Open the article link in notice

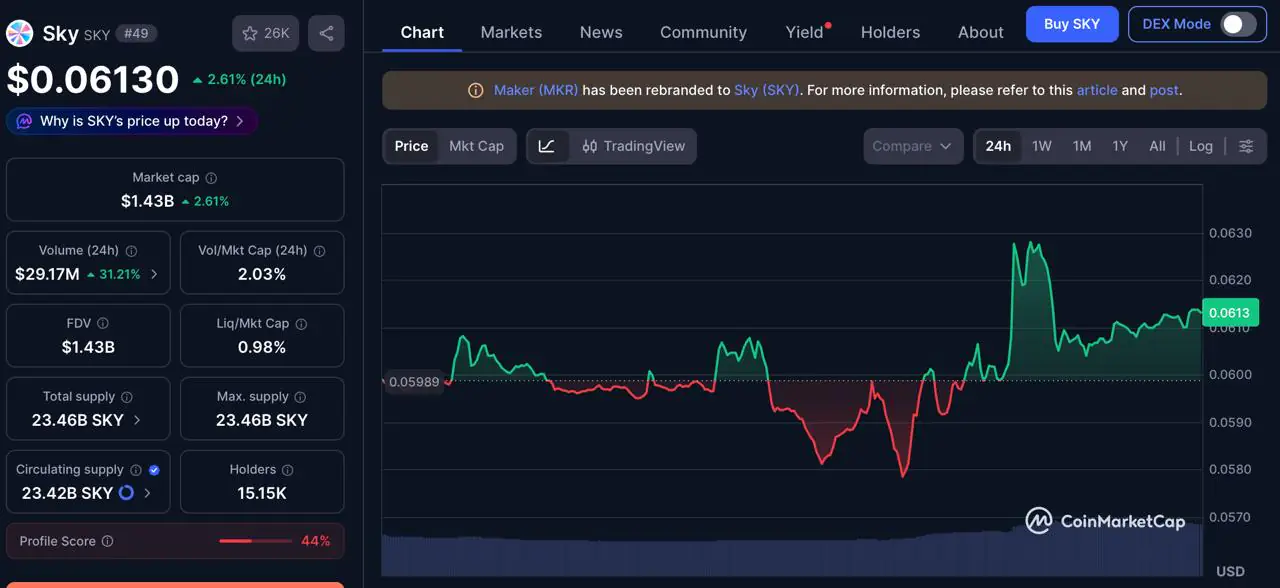click(x=1097, y=90)
